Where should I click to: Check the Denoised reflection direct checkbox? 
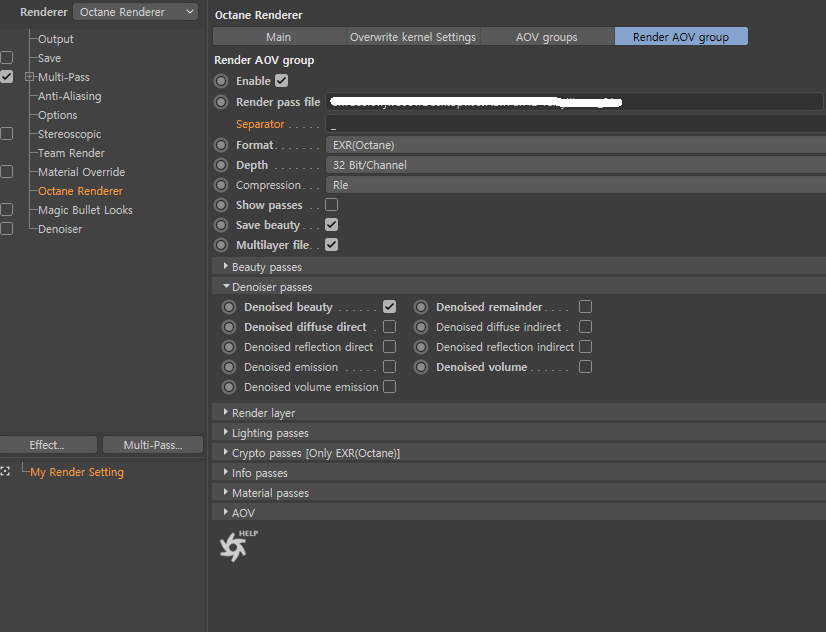pos(389,347)
